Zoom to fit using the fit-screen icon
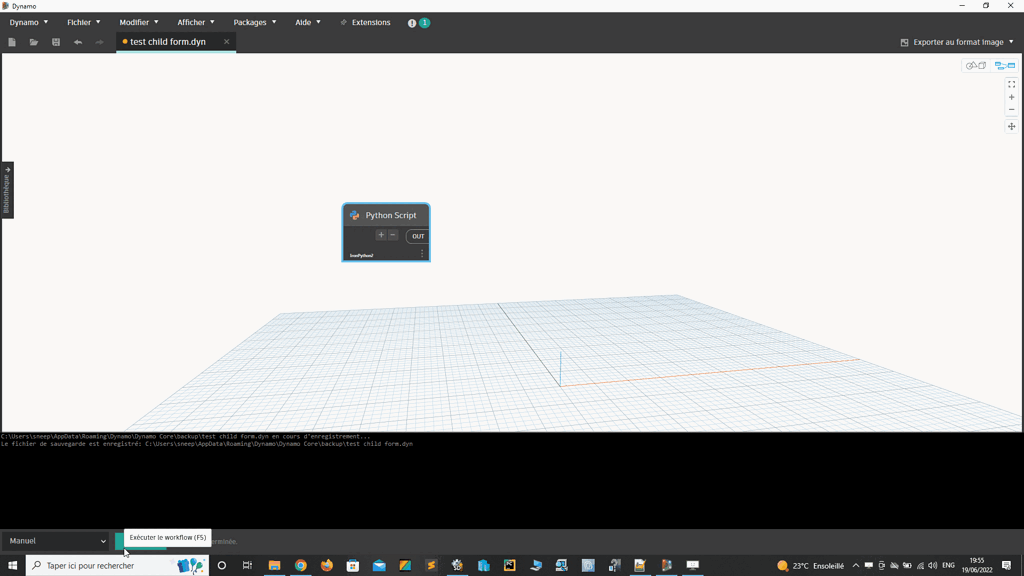This screenshot has height=576, width=1024. [1011, 84]
